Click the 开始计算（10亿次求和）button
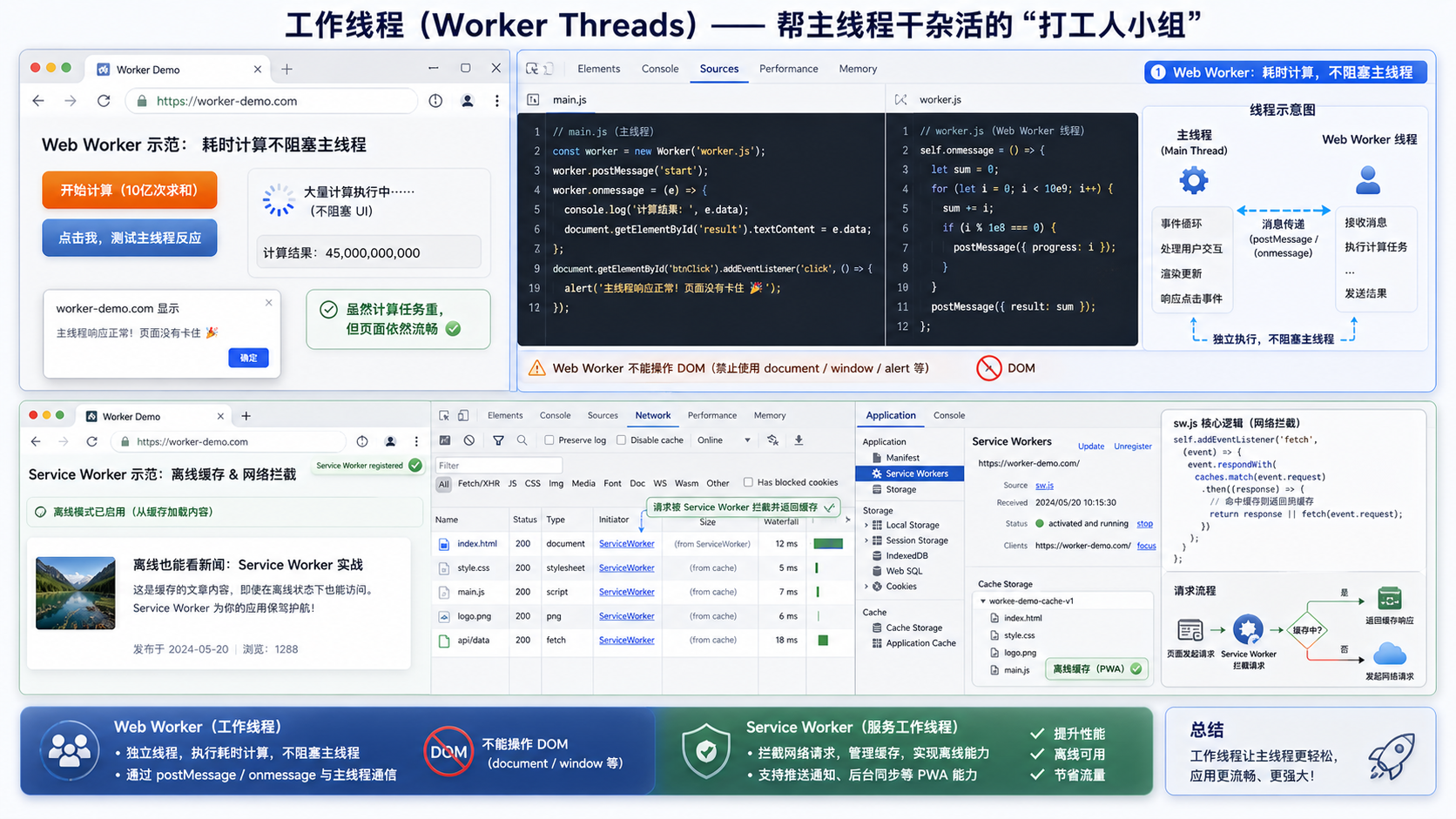This screenshot has height=819, width=1456. 129,191
